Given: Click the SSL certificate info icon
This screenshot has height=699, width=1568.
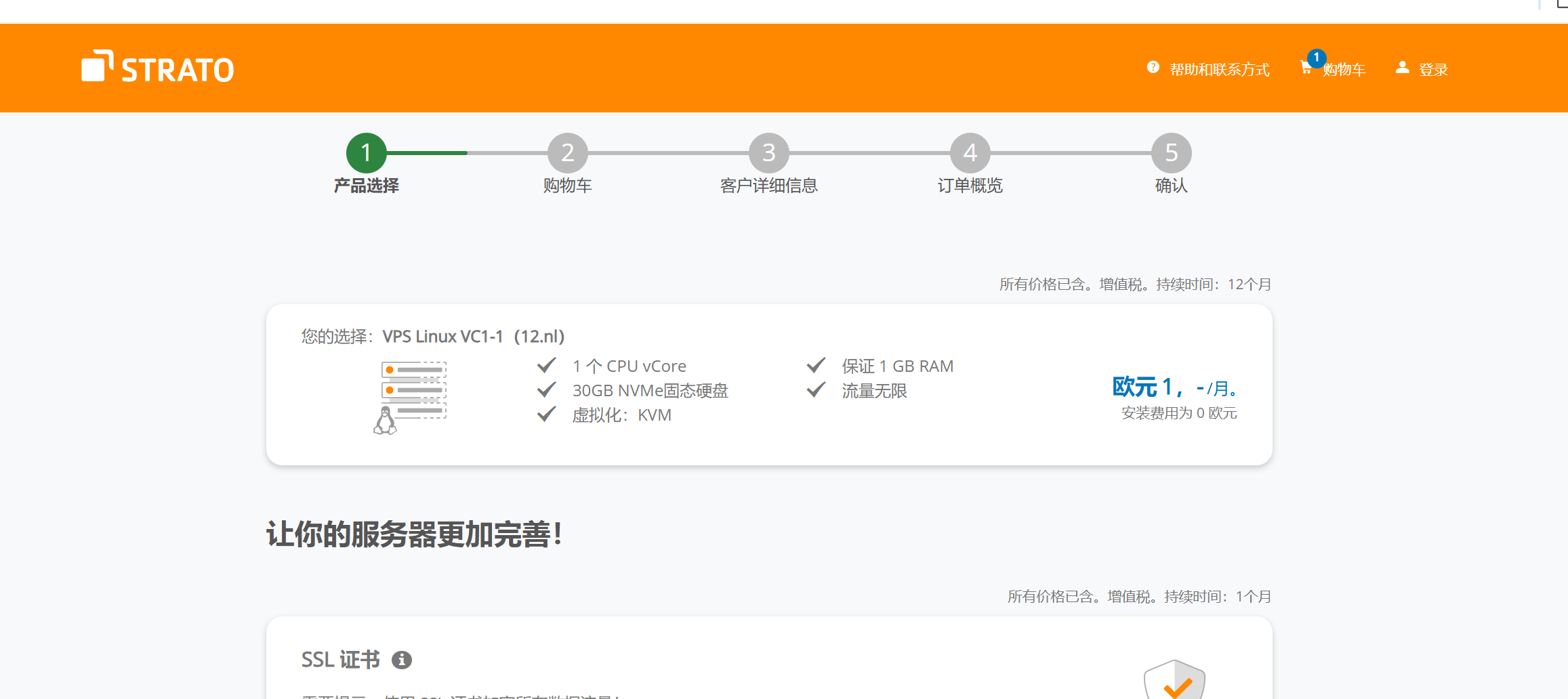Looking at the screenshot, I should pyautogui.click(x=402, y=660).
